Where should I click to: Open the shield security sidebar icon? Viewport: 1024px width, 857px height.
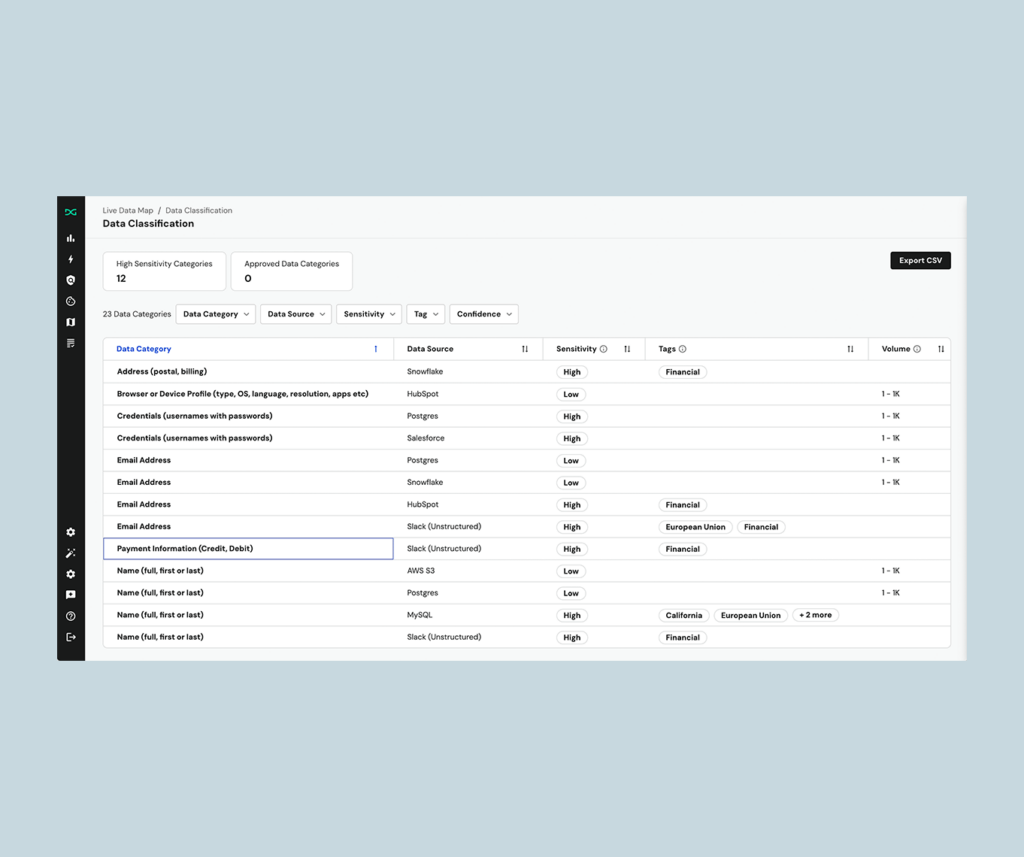tap(70, 281)
